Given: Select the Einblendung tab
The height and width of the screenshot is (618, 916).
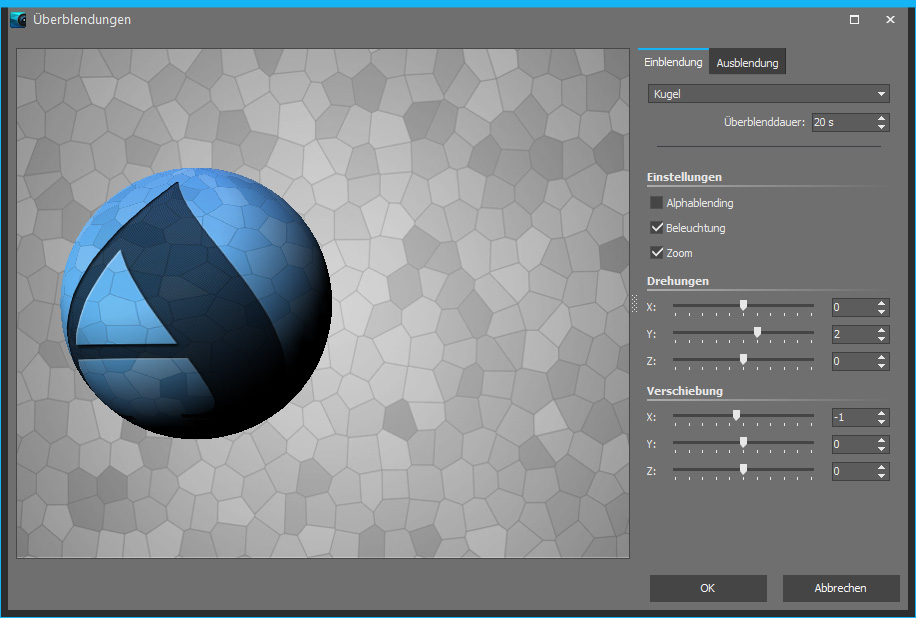Looking at the screenshot, I should tap(673, 62).
